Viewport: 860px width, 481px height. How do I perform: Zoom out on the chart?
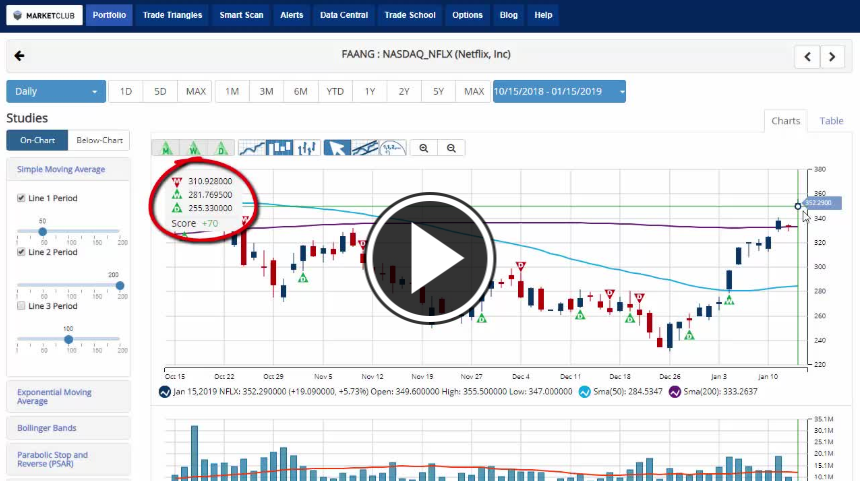451,148
